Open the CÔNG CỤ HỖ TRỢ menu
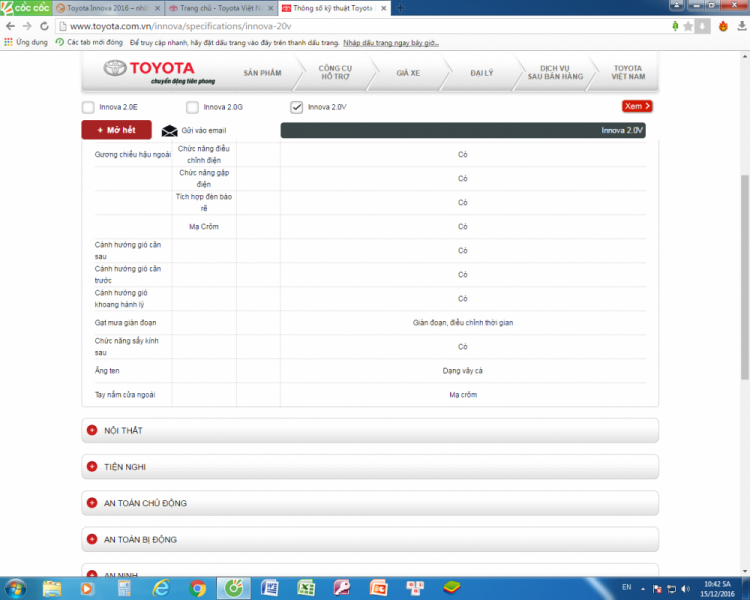The height and width of the screenshot is (600, 750). 335,72
